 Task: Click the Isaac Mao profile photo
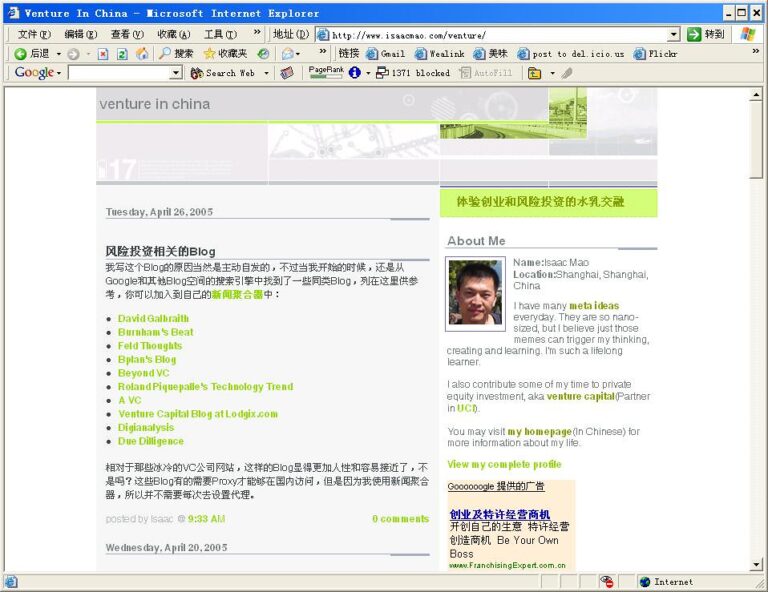click(x=475, y=294)
